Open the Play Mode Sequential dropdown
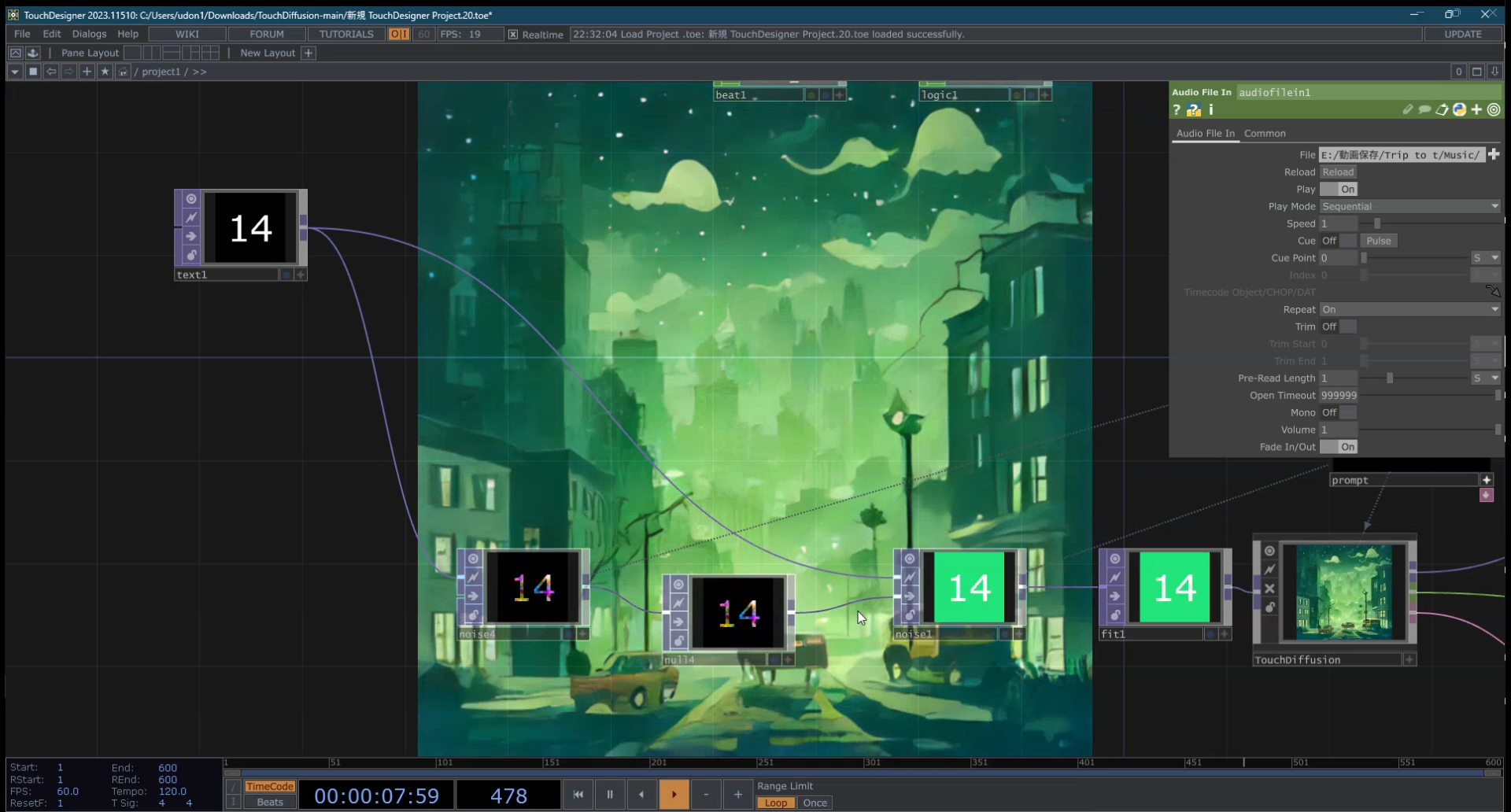The image size is (1511, 812). (1410, 206)
